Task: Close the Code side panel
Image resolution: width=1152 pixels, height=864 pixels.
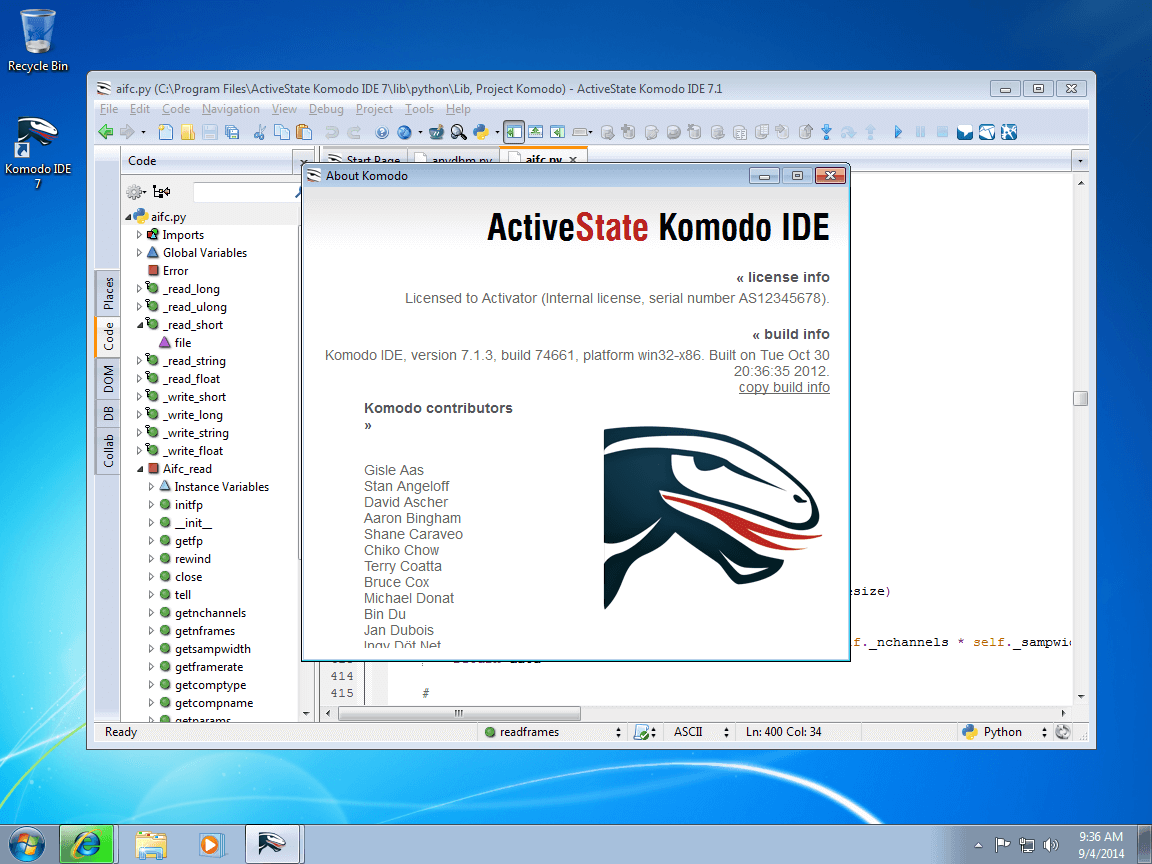Action: (304, 161)
